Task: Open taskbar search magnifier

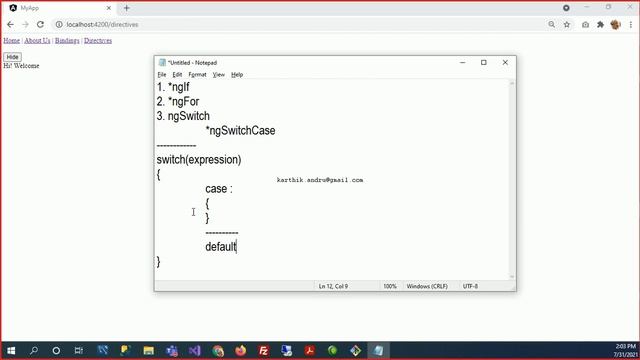Action: pos(34,351)
